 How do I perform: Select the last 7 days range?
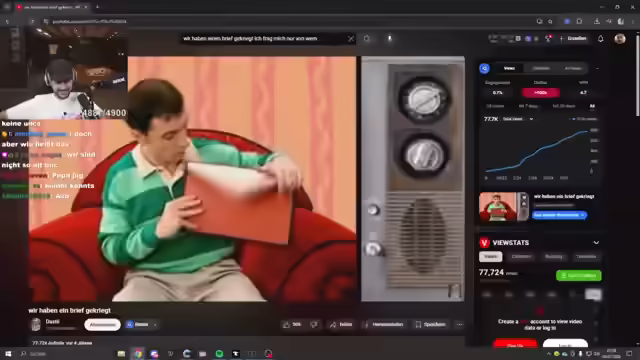(528, 106)
